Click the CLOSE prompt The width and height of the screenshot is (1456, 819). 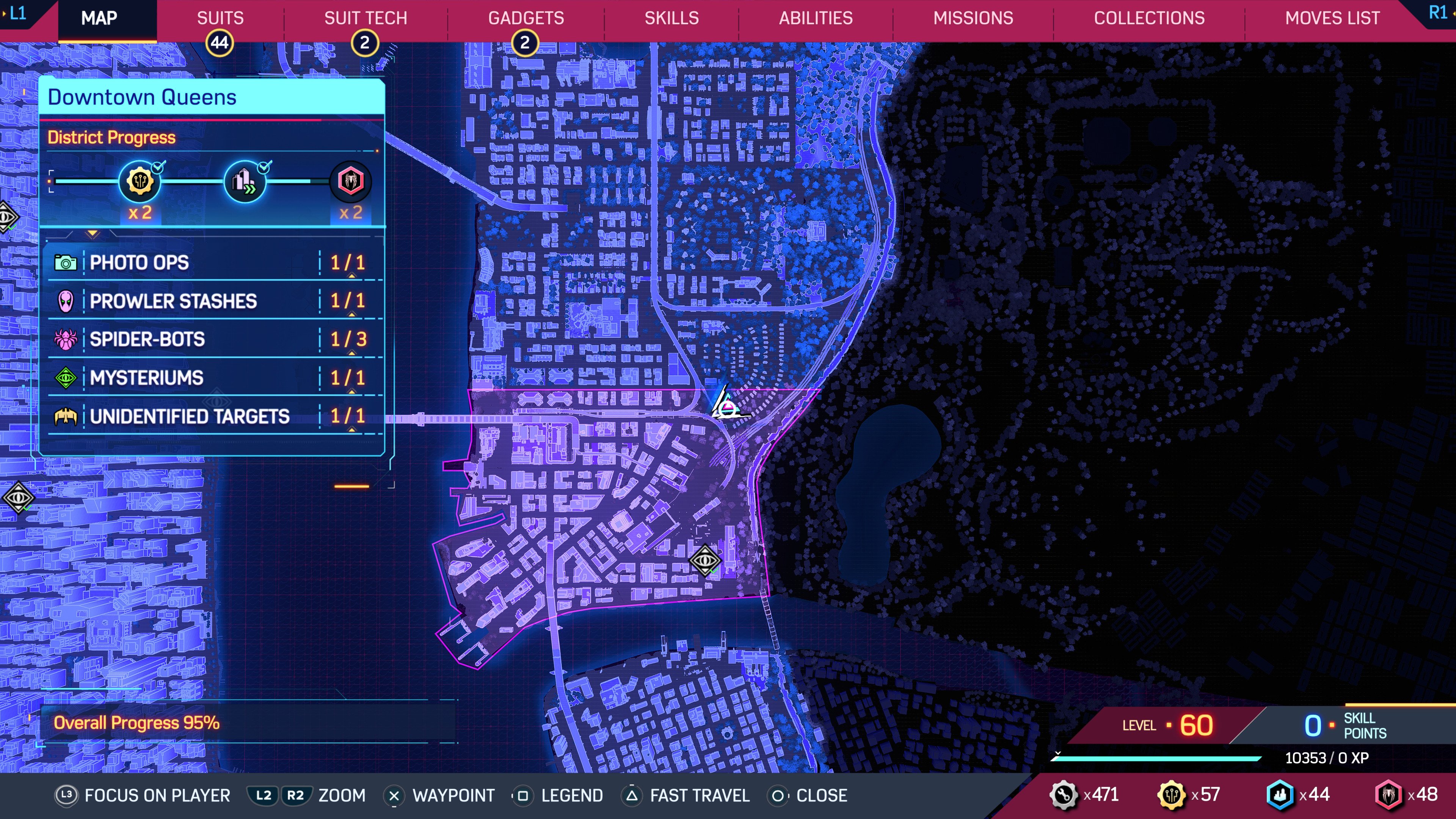(x=821, y=796)
